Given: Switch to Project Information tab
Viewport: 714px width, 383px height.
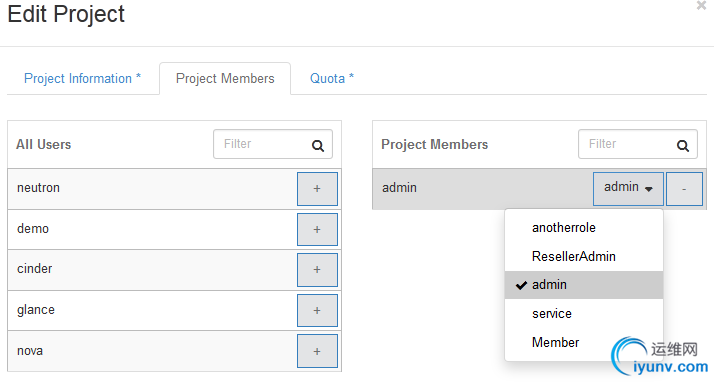Looking at the screenshot, I should [82, 78].
